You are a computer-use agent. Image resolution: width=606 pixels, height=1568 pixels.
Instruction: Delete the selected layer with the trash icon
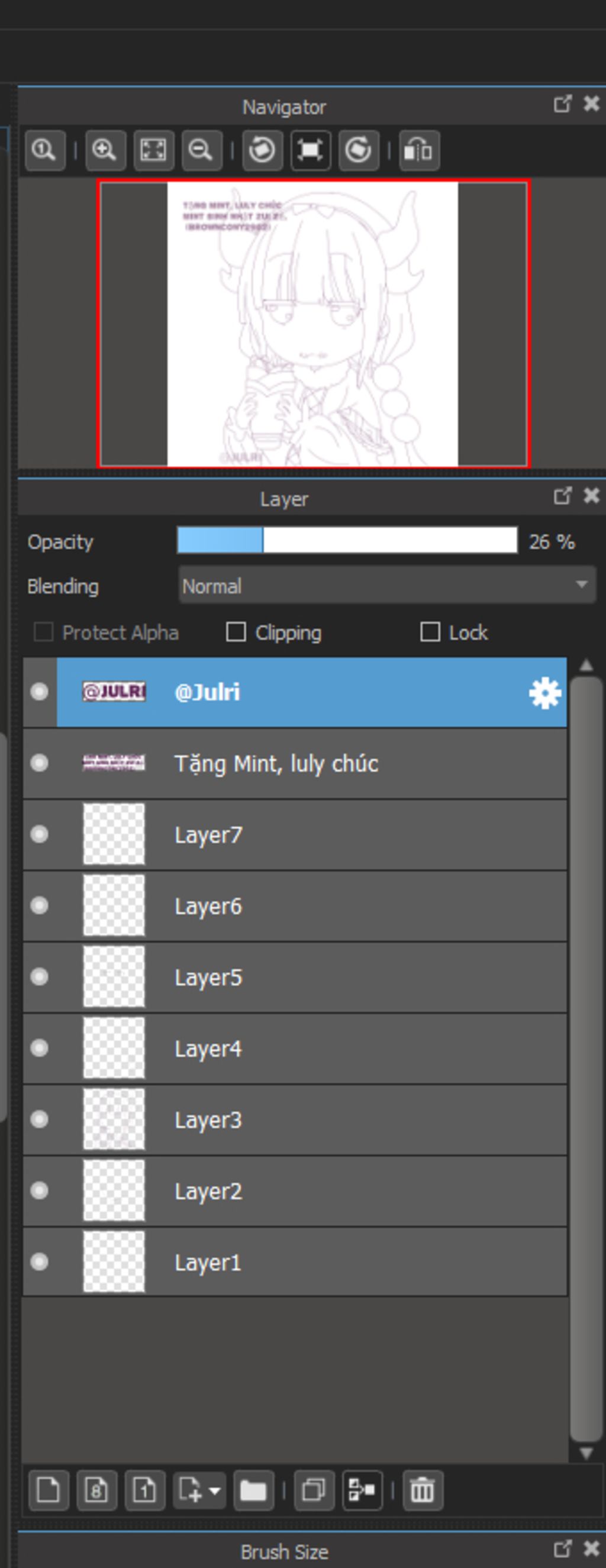423,1490
